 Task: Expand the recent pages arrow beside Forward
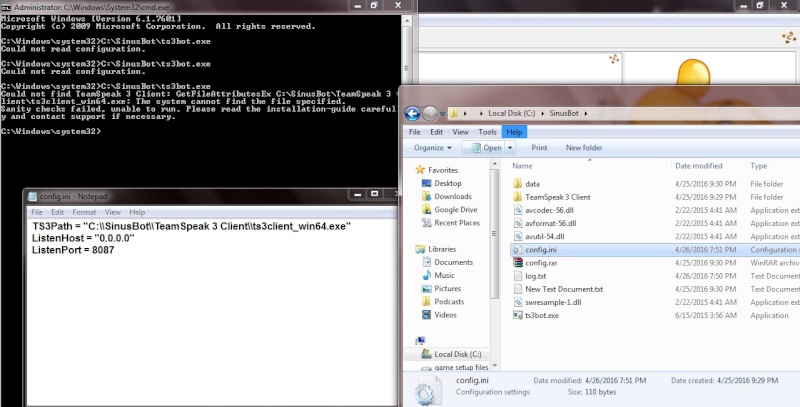tap(442, 114)
